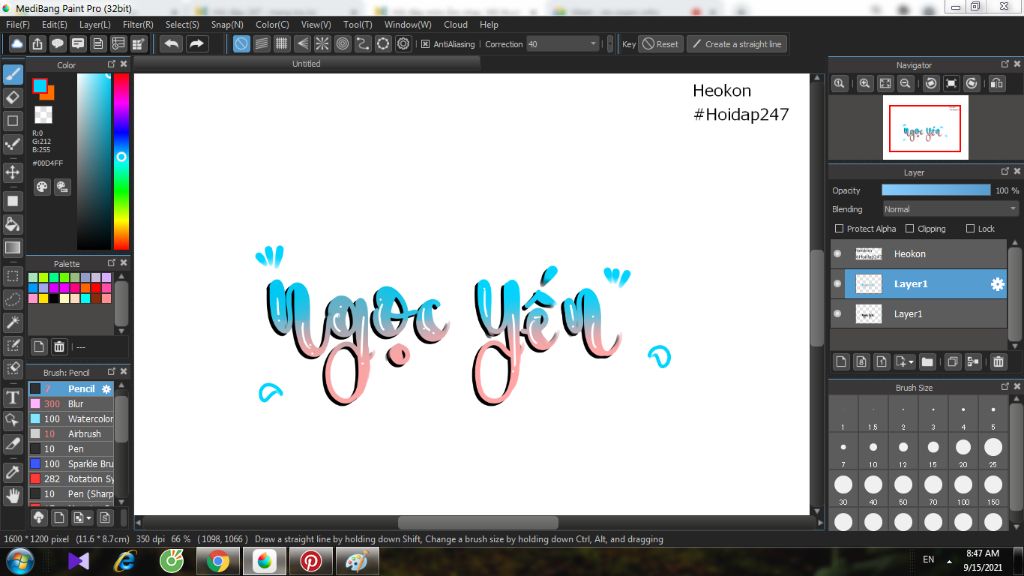Enable layer Lock checkbox

coord(970,229)
